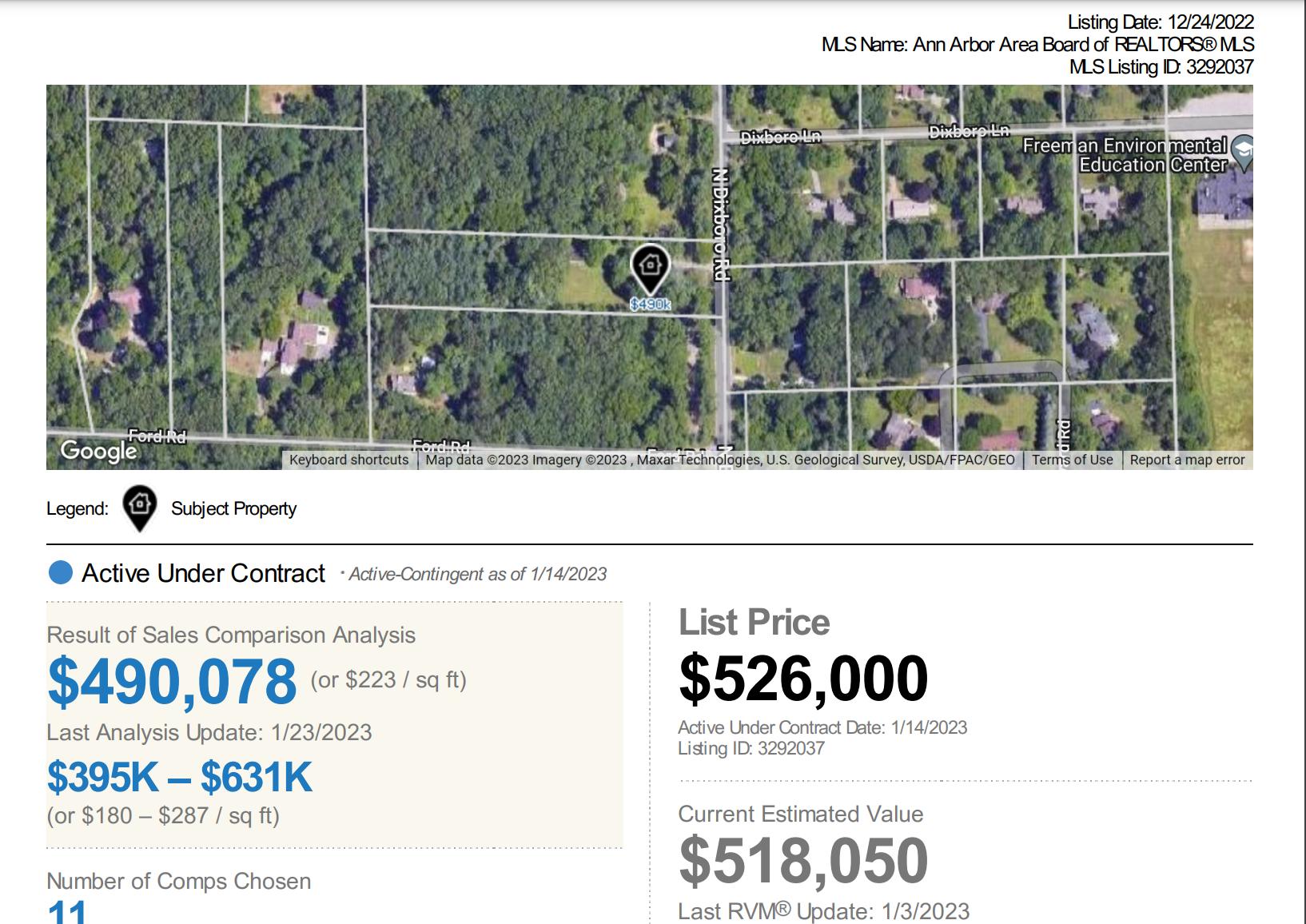
Task: Open Google logo on the map
Action: (x=99, y=452)
